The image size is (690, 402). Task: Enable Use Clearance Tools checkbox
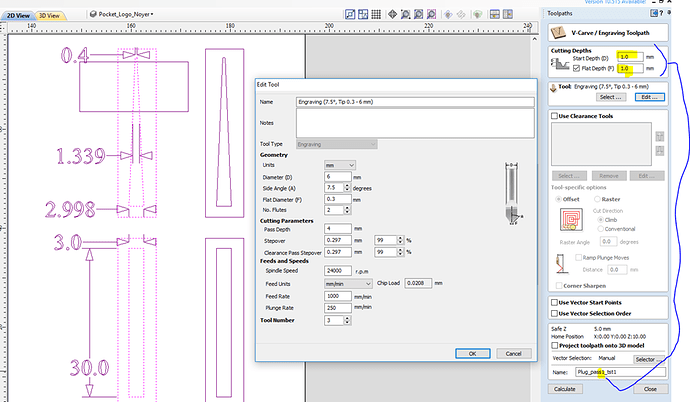click(554, 116)
